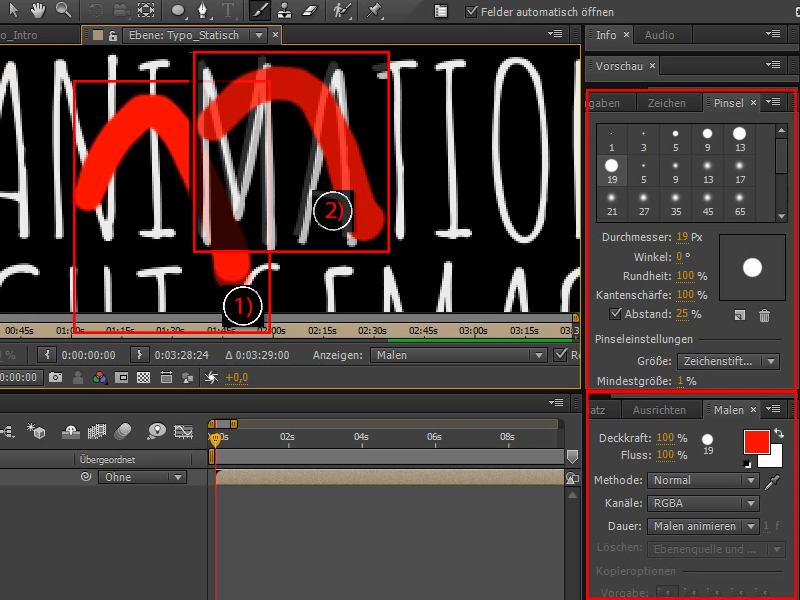Switch to the Audio tab
This screenshot has width=800, height=600.
(x=660, y=35)
